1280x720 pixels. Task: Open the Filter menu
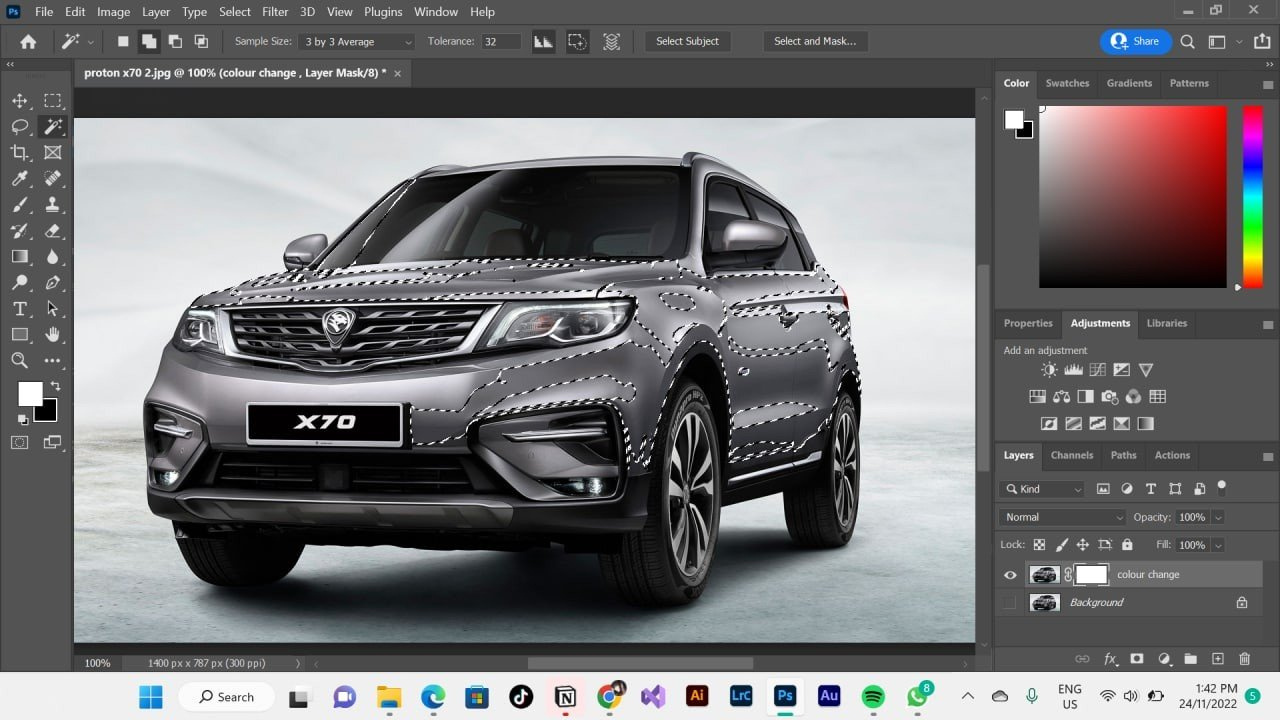point(274,12)
